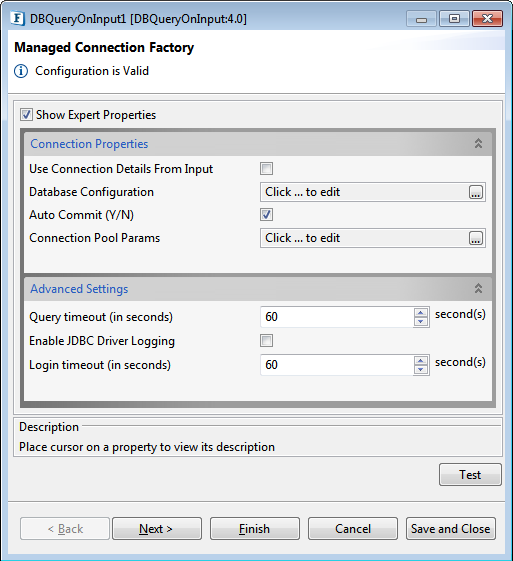This screenshot has width=513, height=561.
Task: Click the Finish button
Action: (x=255, y=528)
